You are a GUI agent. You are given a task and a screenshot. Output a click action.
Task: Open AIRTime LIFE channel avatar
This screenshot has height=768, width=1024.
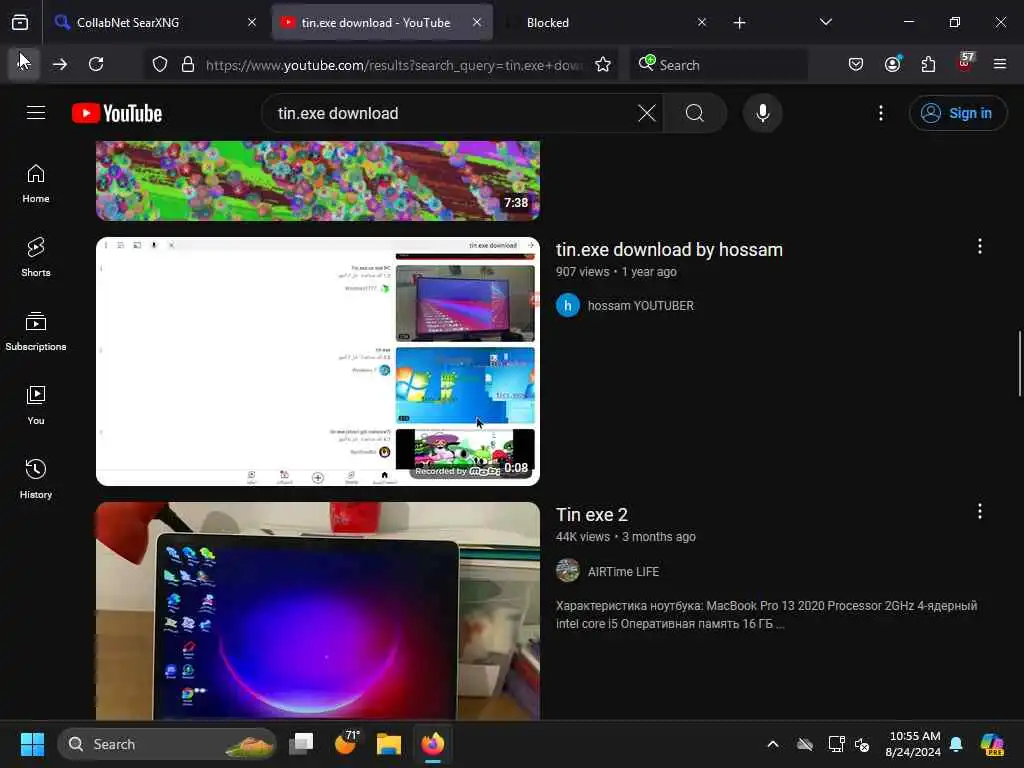tap(568, 571)
